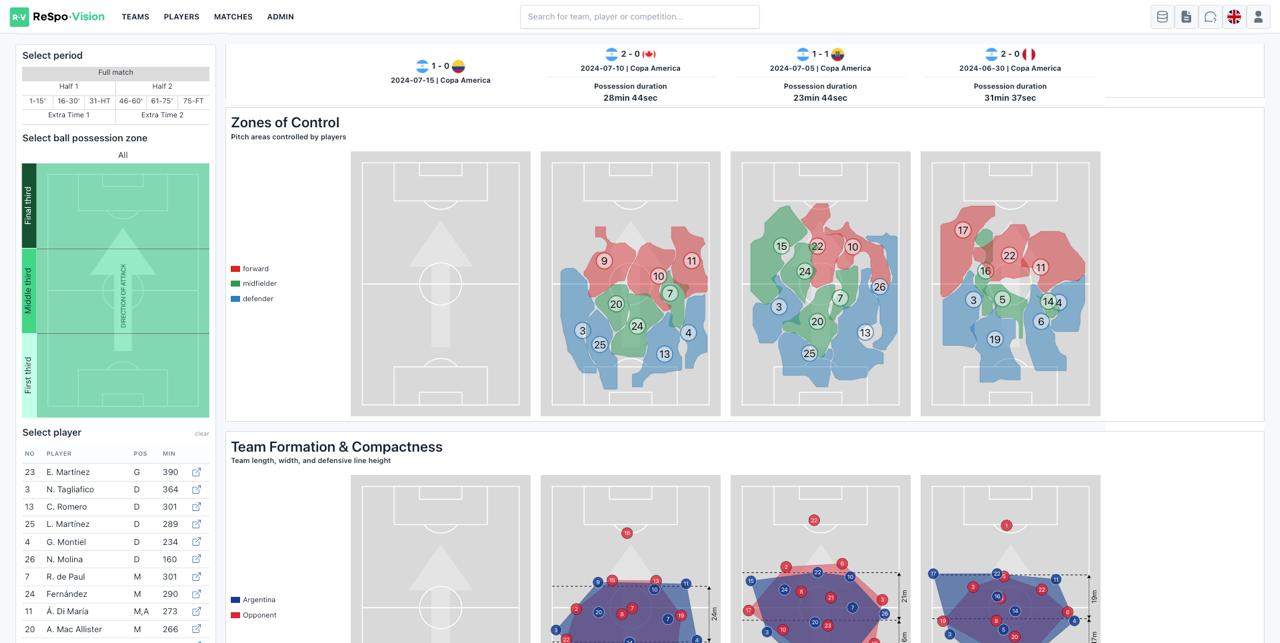Viewport: 1280px width, 643px height.
Task: Select the Half 1 period
Action: pyautogui.click(x=69, y=87)
